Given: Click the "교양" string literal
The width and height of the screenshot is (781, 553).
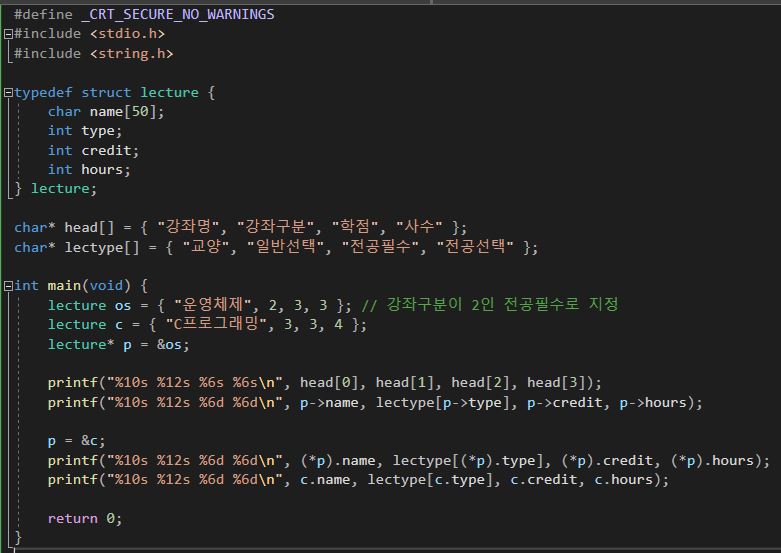Looking at the screenshot, I should [x=205, y=247].
